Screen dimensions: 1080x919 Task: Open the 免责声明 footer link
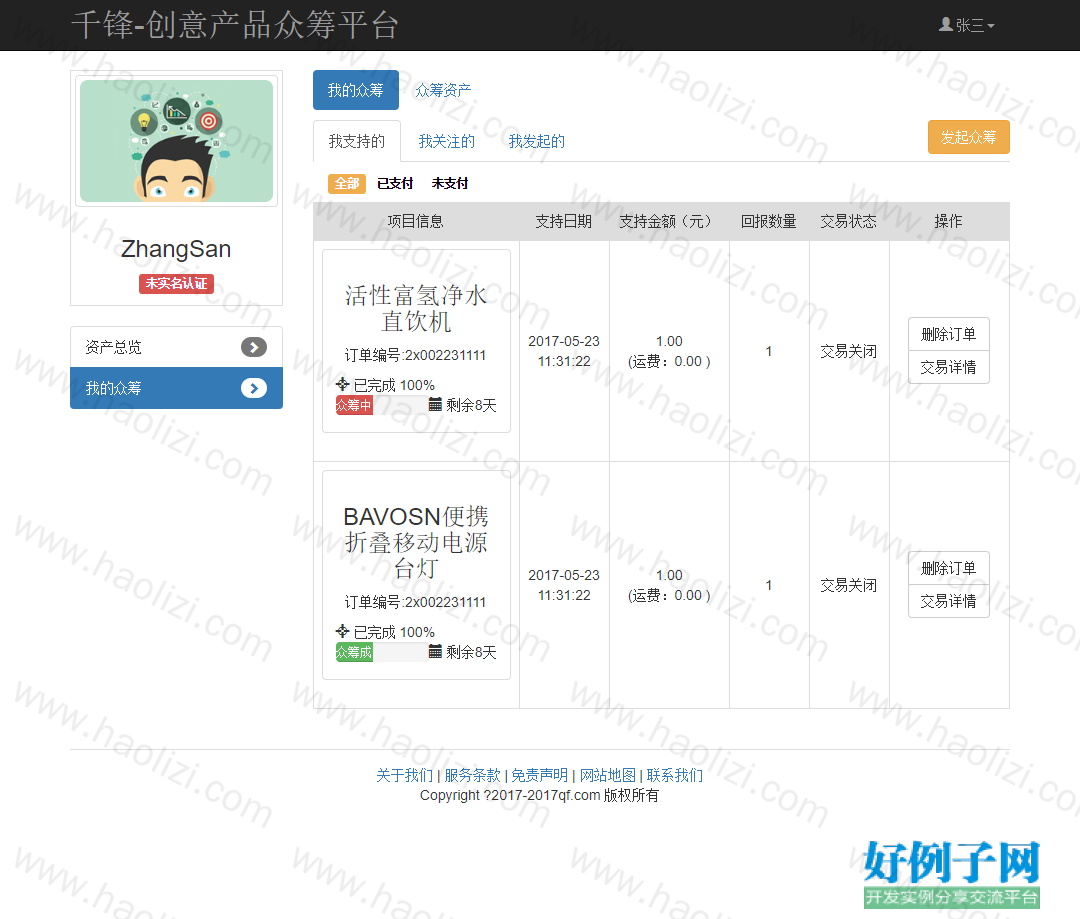click(539, 775)
